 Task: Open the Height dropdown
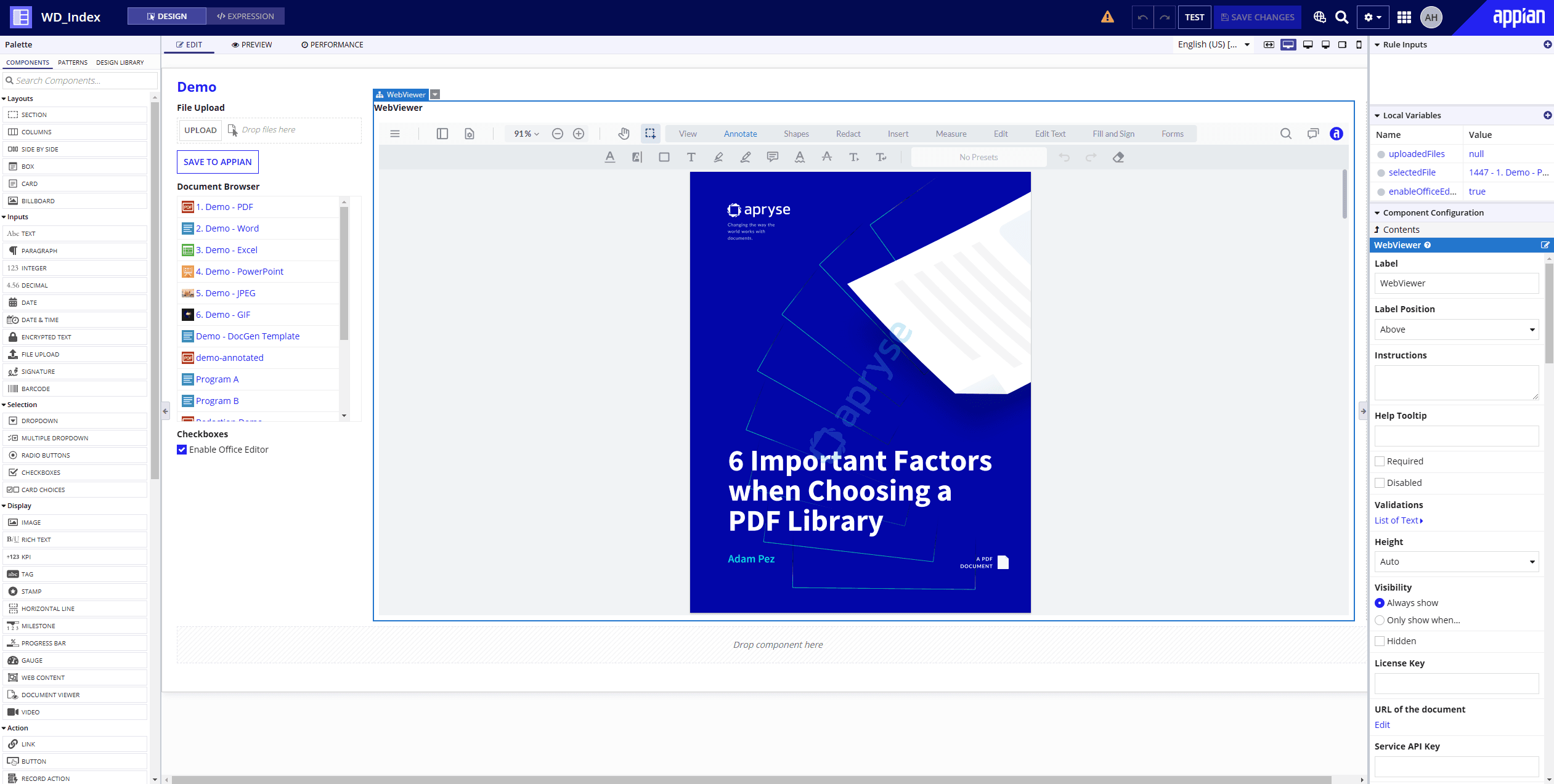(1456, 562)
